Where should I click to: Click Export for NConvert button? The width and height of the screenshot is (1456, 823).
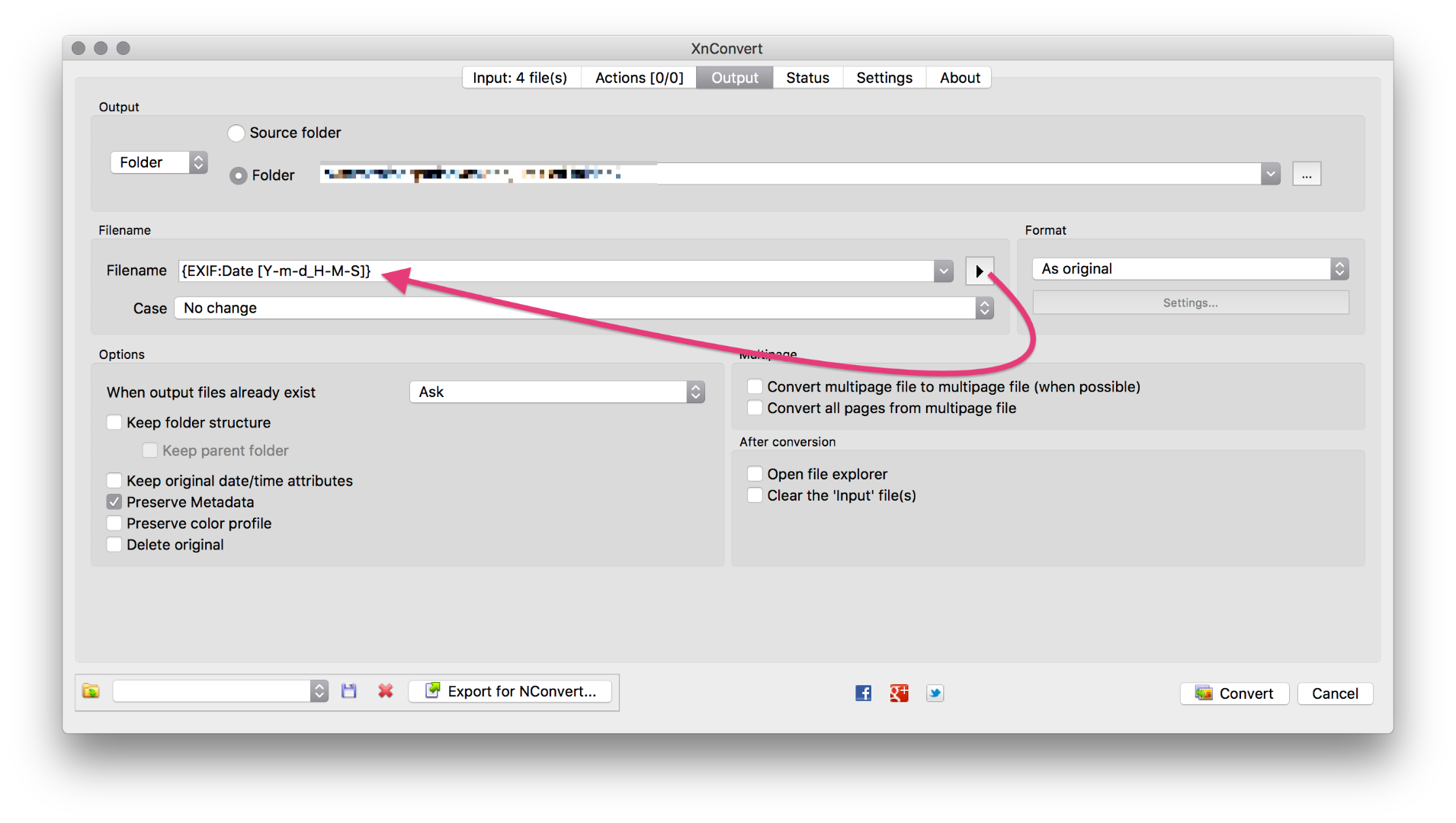[x=511, y=691]
